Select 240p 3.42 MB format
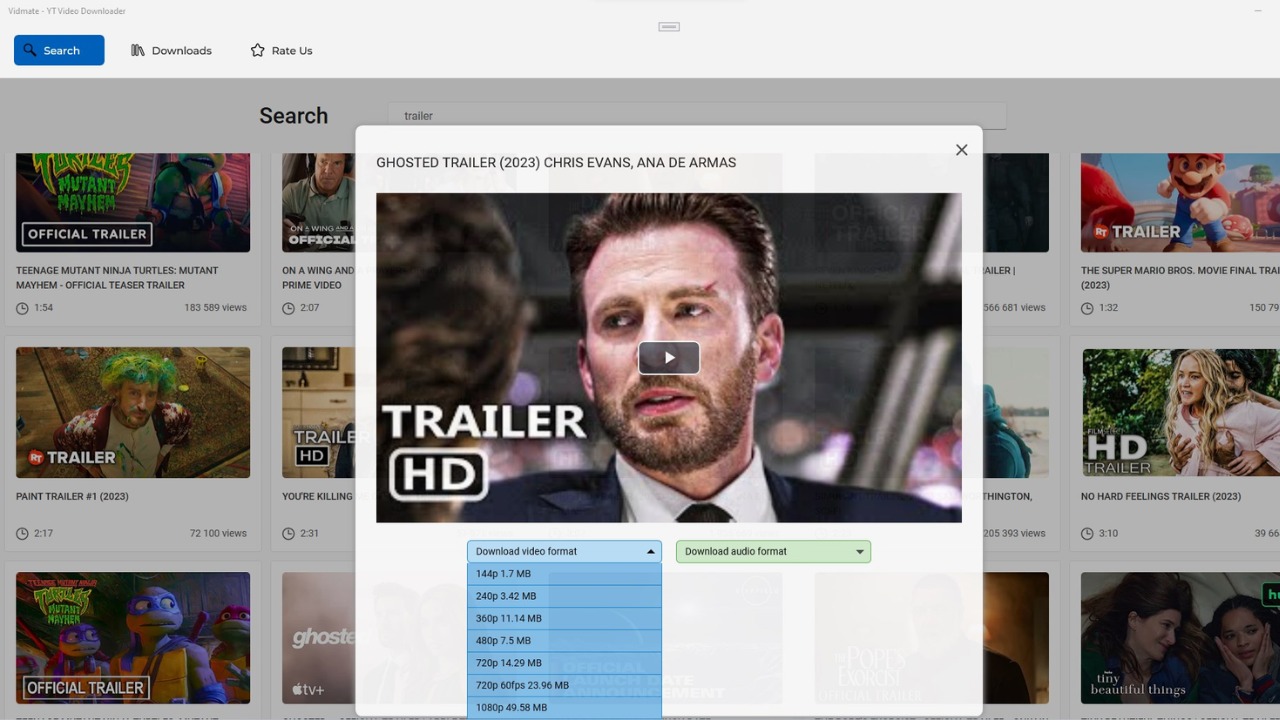This screenshot has height=720, width=1280. point(564,596)
